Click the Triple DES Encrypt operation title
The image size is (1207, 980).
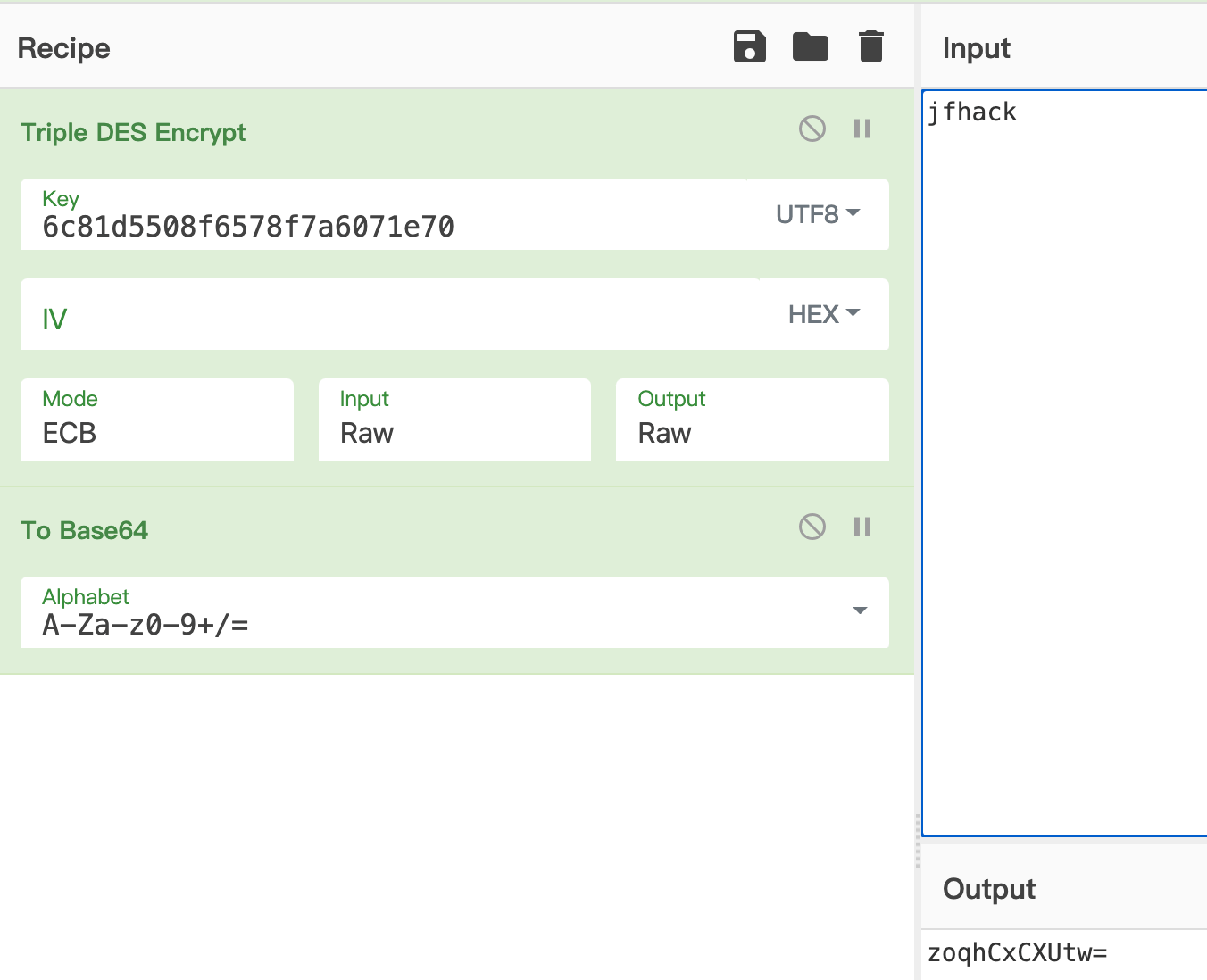point(133,132)
